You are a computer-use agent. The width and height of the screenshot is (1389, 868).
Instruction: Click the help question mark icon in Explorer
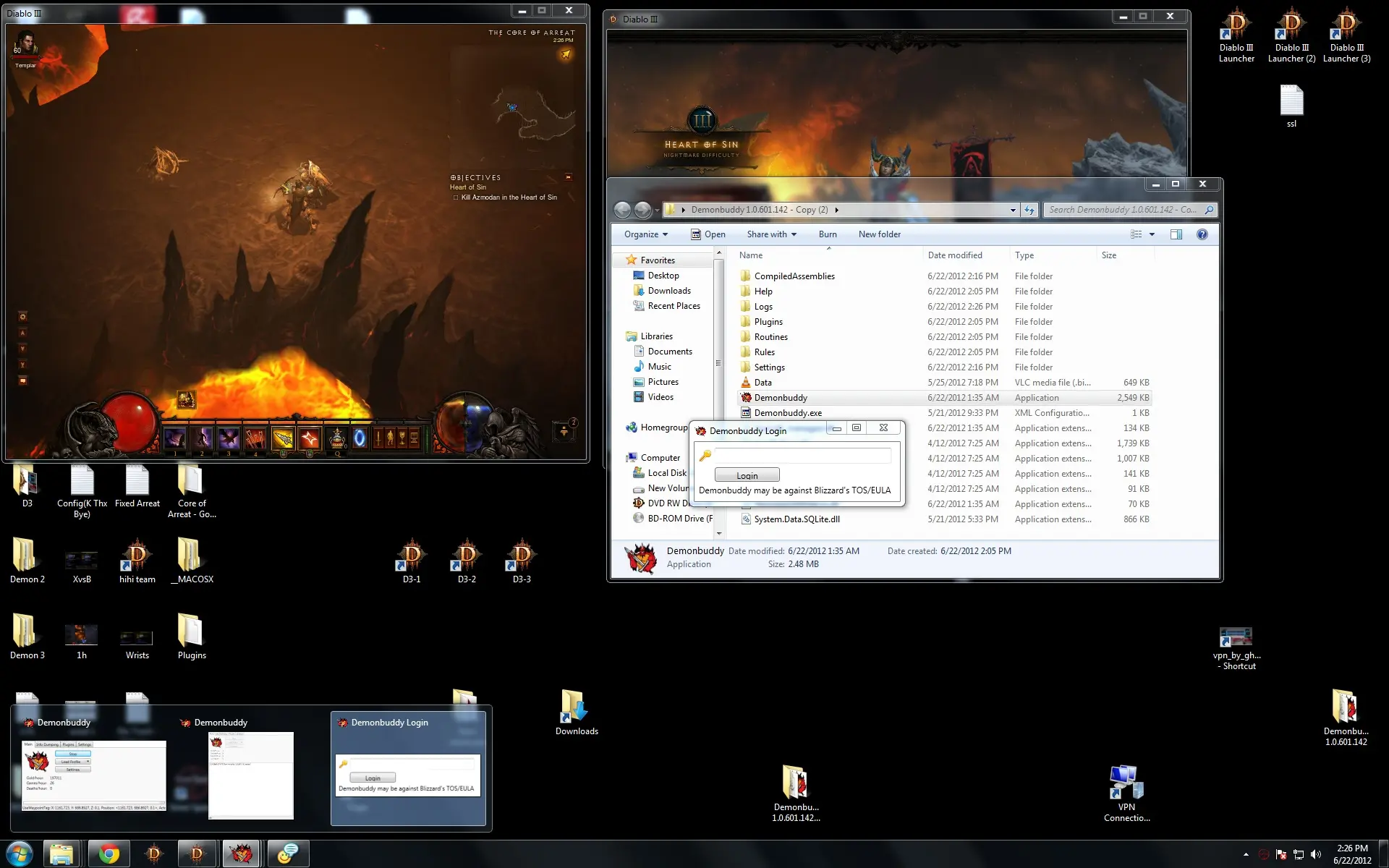tap(1202, 234)
